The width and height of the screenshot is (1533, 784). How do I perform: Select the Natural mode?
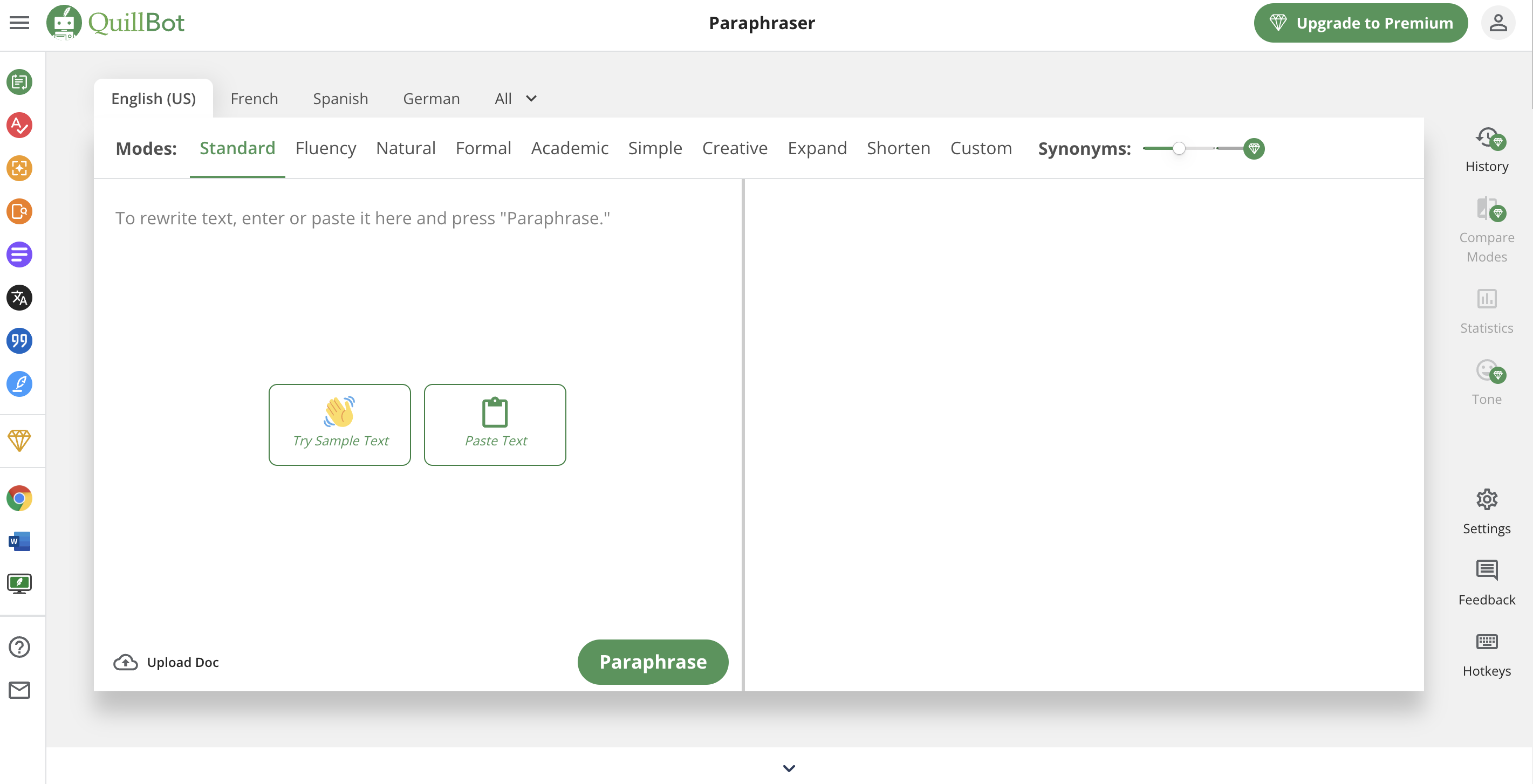pyautogui.click(x=406, y=148)
